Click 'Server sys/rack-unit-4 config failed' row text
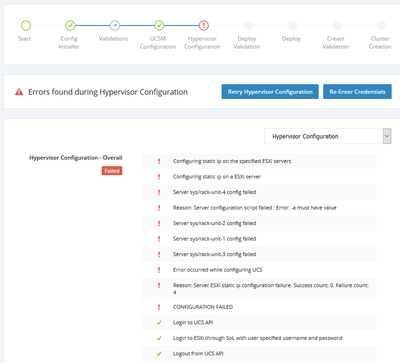Screen dimensions: 400x363 point(214,192)
